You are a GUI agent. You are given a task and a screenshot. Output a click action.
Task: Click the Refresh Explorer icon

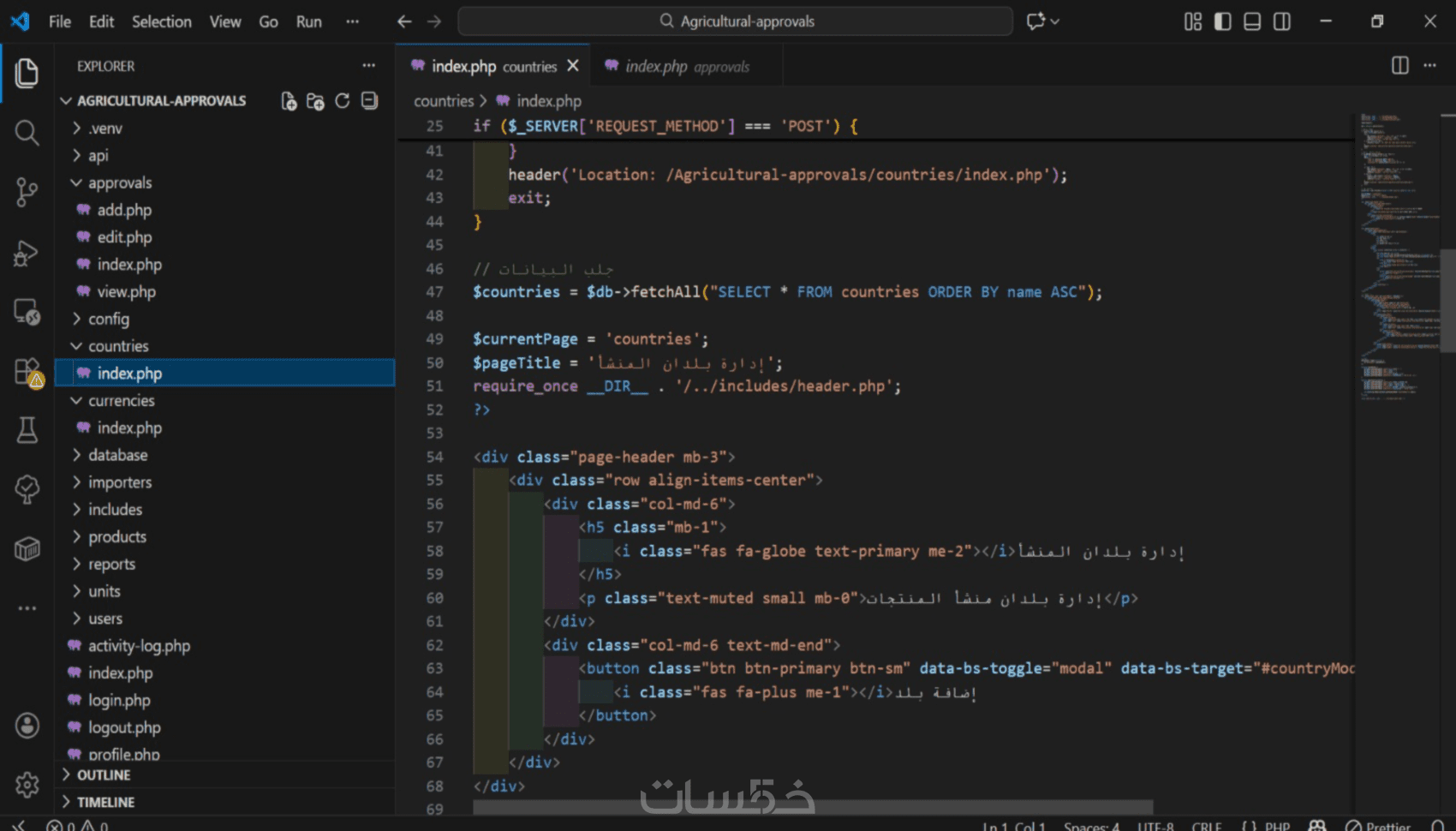[343, 101]
